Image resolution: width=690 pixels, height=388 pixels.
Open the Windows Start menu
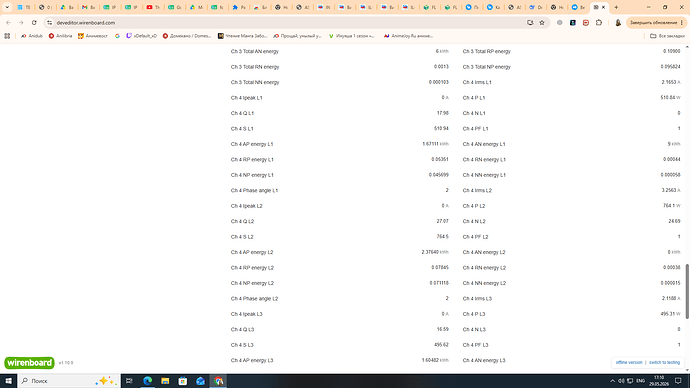pos(8,381)
